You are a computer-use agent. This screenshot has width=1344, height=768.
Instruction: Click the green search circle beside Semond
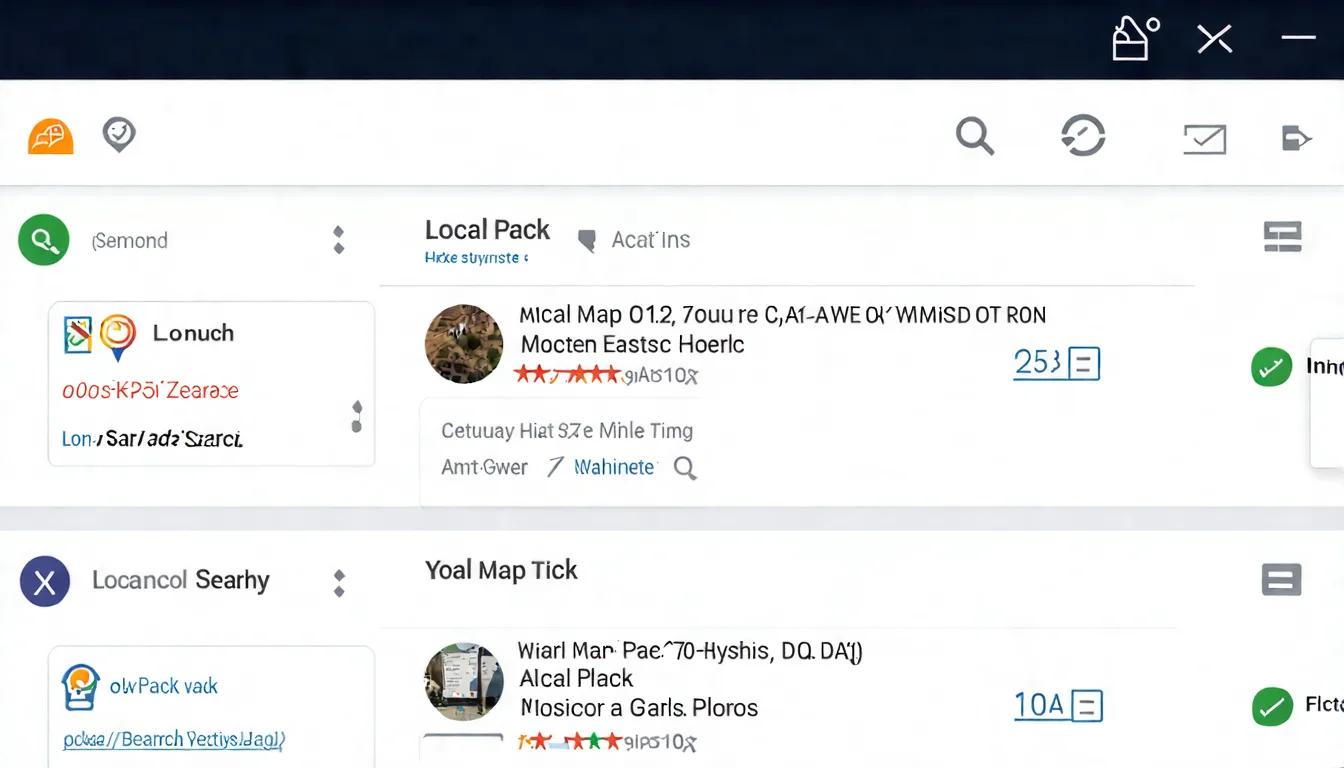[44, 240]
